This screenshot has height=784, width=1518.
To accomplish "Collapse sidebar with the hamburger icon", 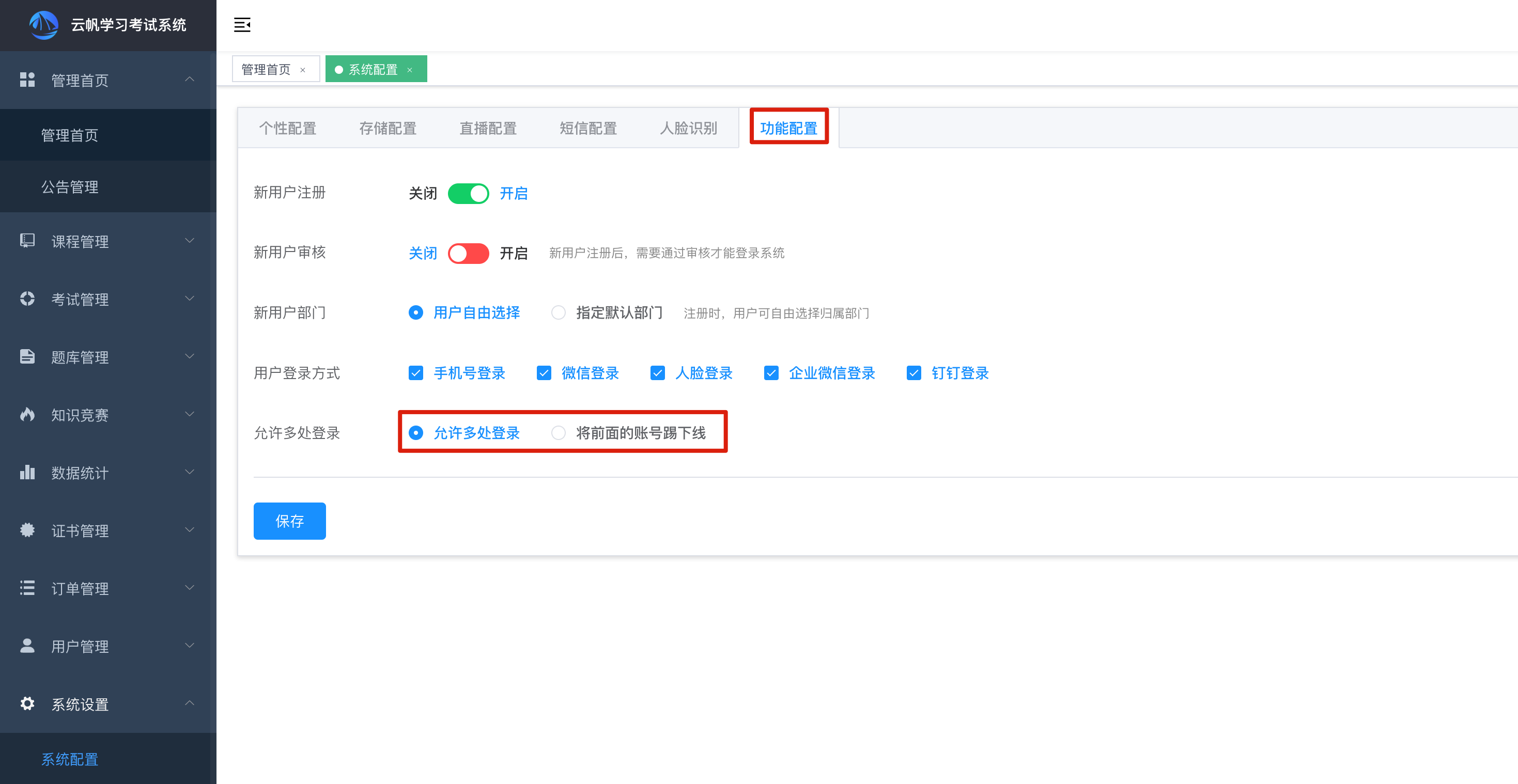I will coord(242,25).
